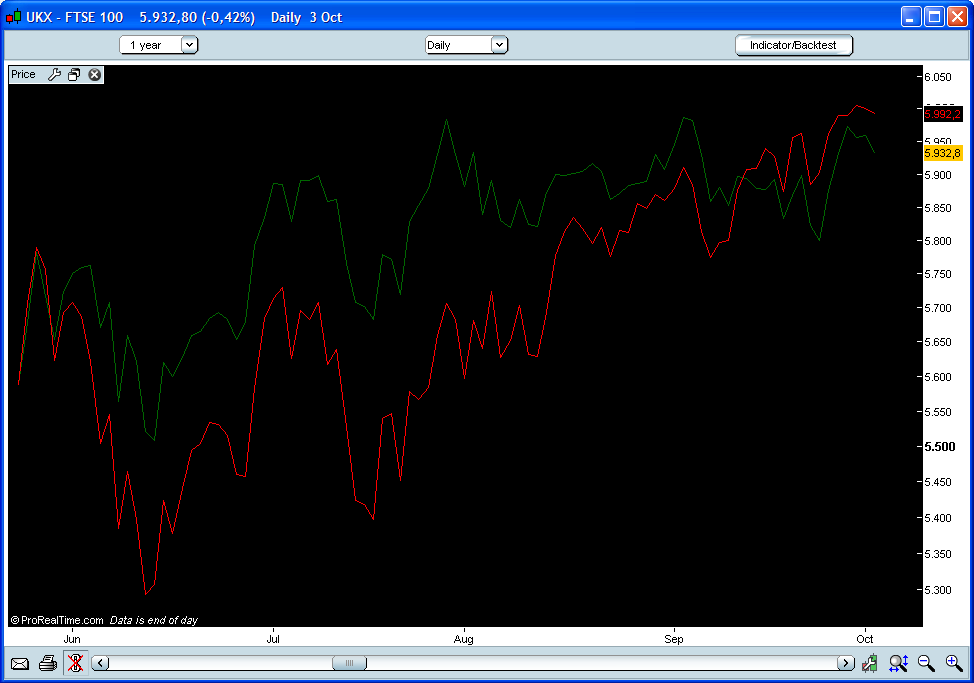The width and height of the screenshot is (974, 683).
Task: Open chart display settings via wrench-candlestick icon
Action: pos(870,662)
